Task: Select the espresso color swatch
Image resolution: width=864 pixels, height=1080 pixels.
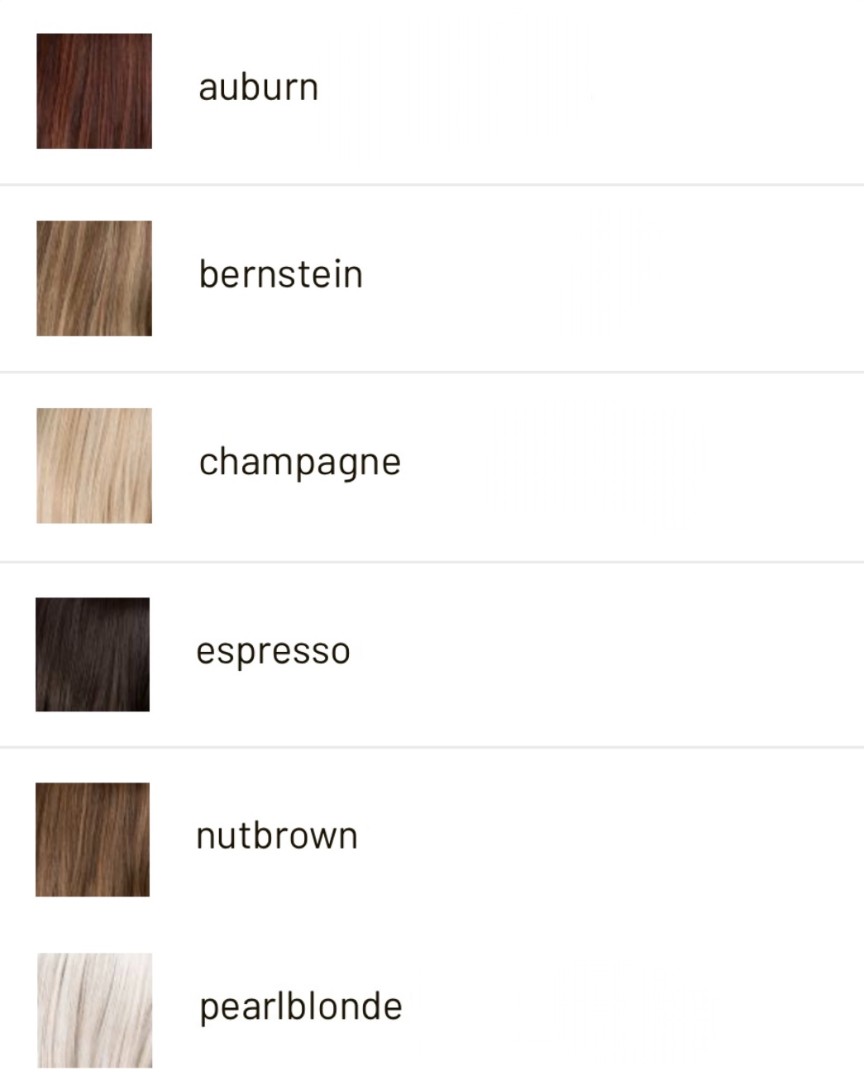Action: click(x=92, y=654)
